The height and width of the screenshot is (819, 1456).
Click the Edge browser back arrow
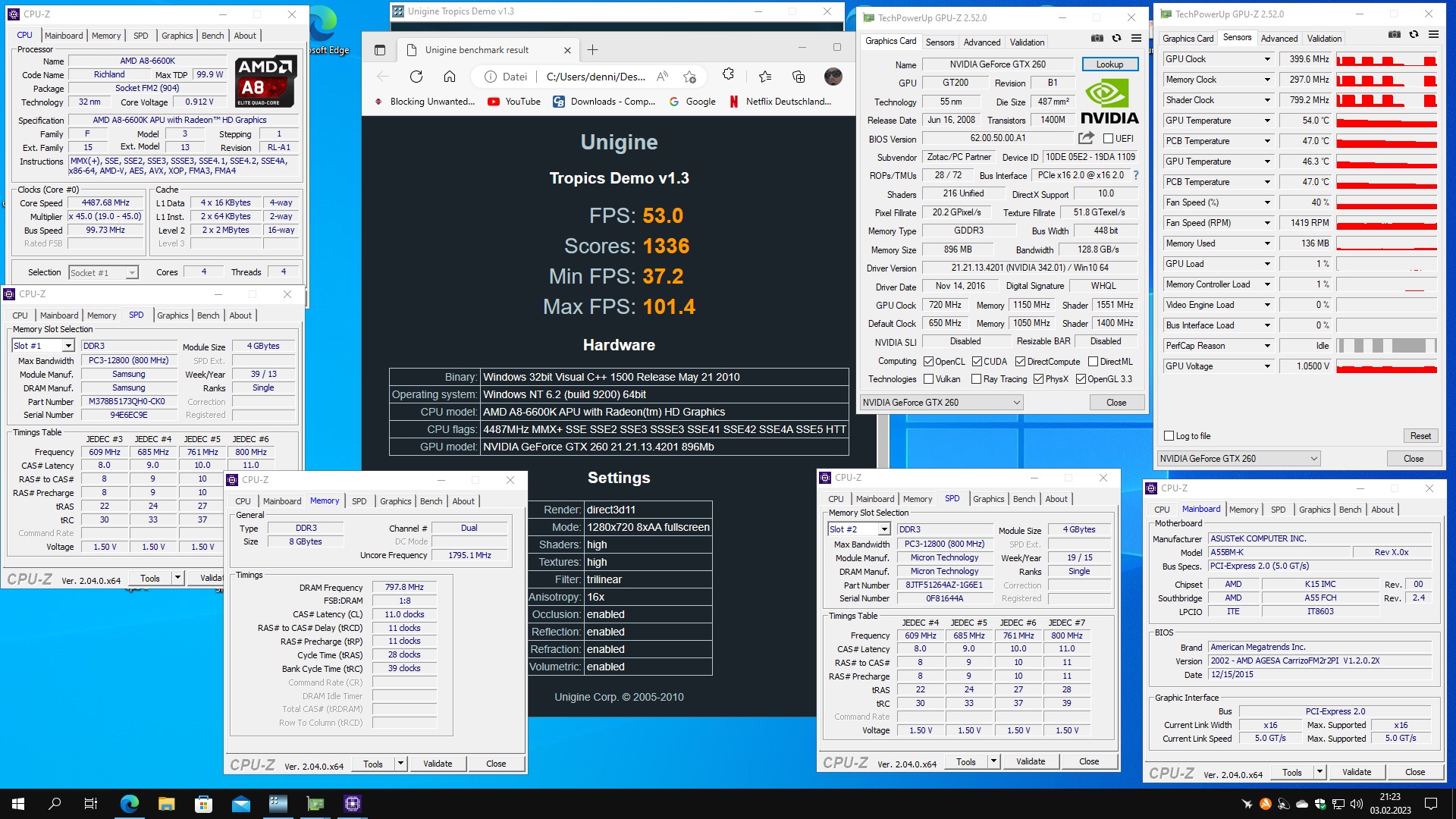pos(383,77)
